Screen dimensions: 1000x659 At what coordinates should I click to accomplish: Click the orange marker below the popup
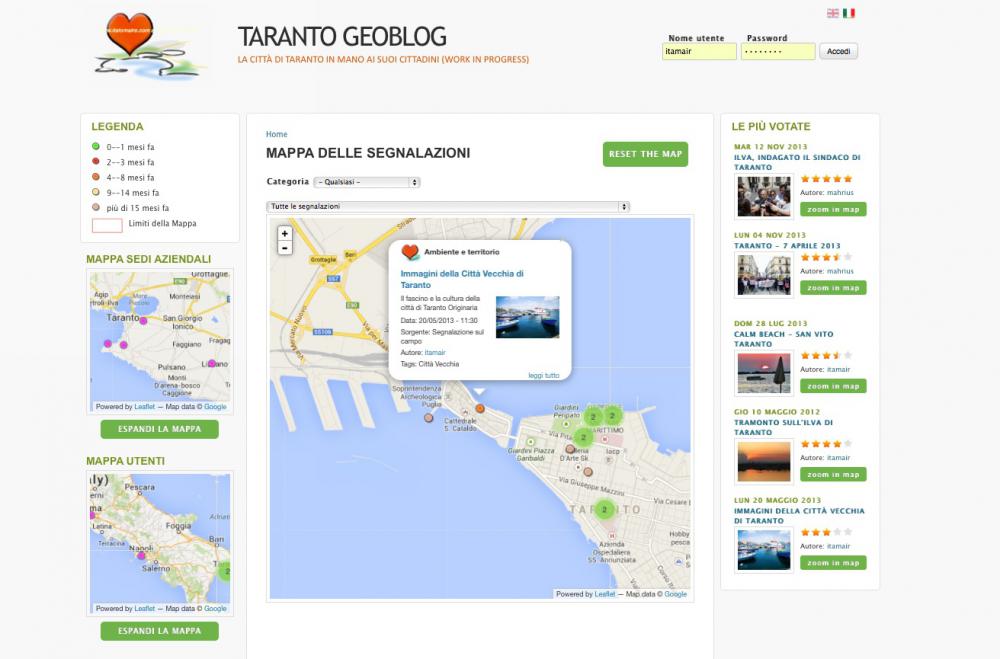(480, 408)
